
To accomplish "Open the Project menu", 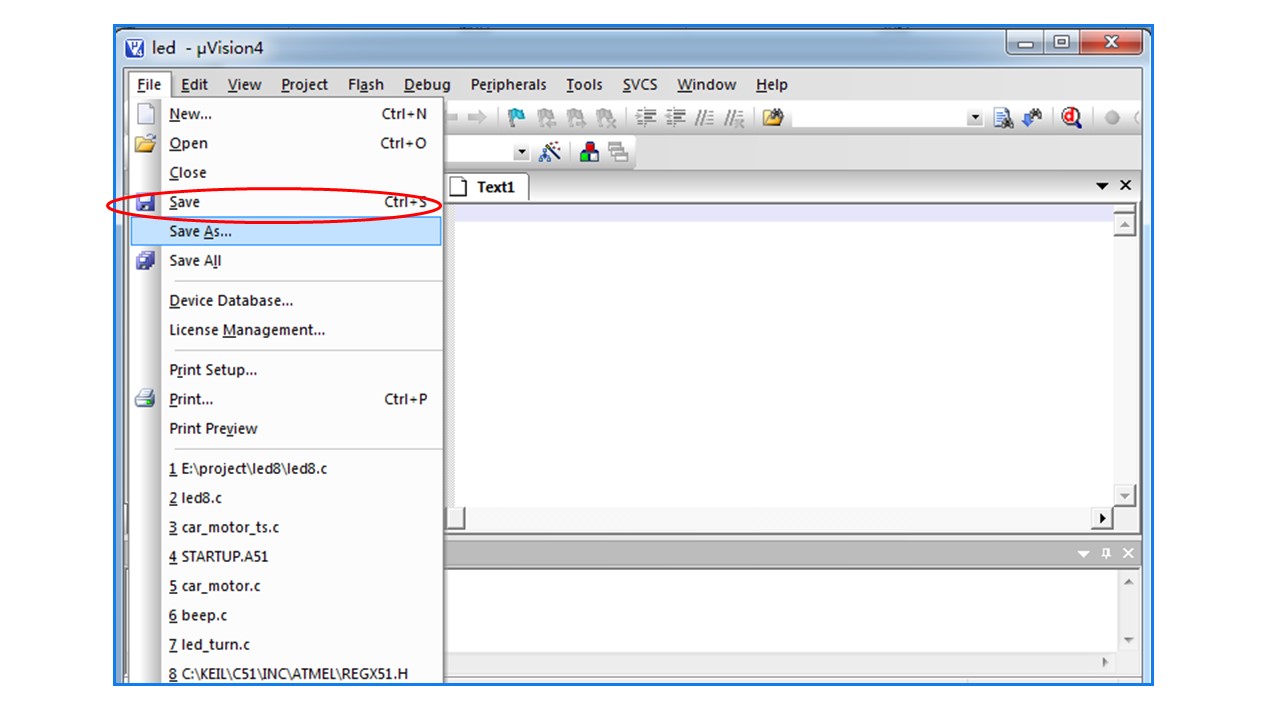I will 304,85.
